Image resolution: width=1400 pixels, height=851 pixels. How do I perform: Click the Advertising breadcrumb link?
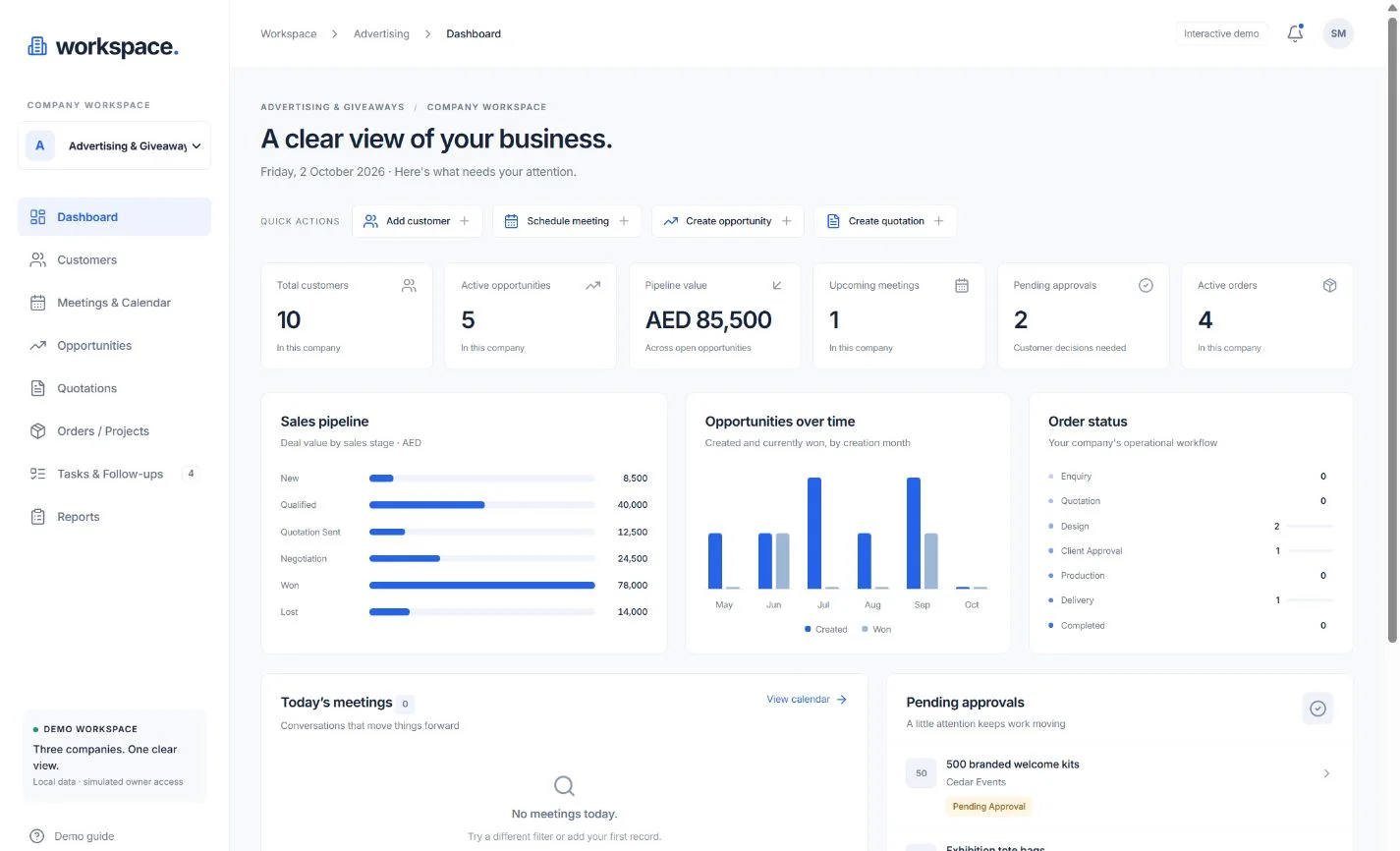[x=381, y=33]
